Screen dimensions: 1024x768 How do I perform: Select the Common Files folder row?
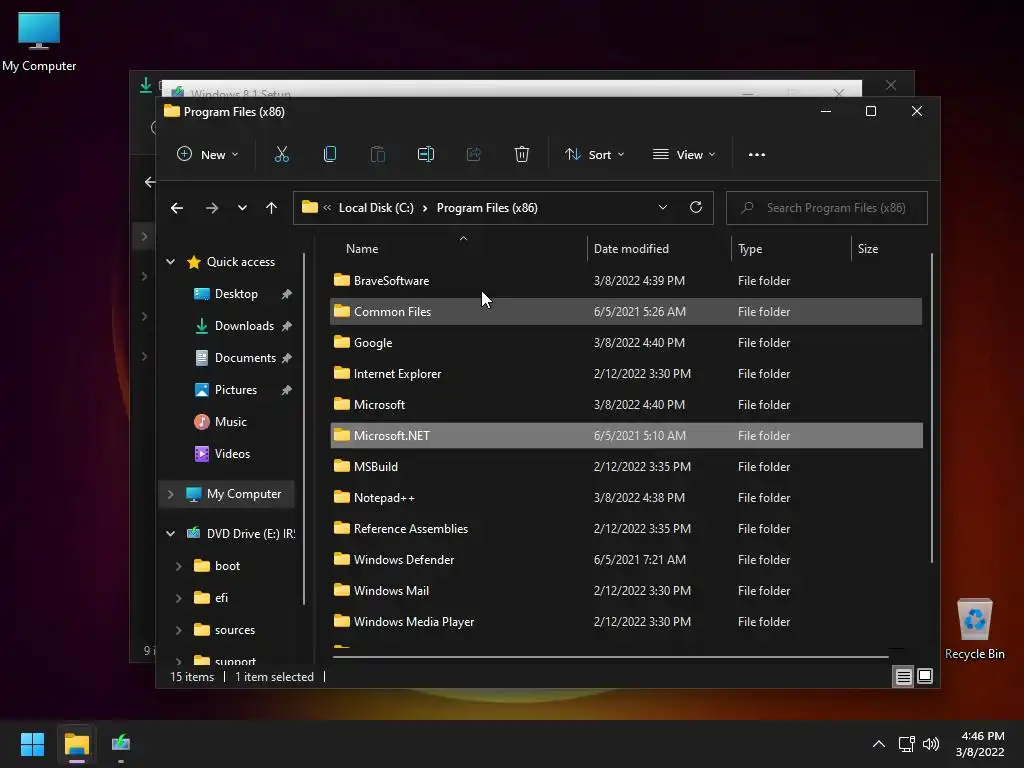coord(626,312)
